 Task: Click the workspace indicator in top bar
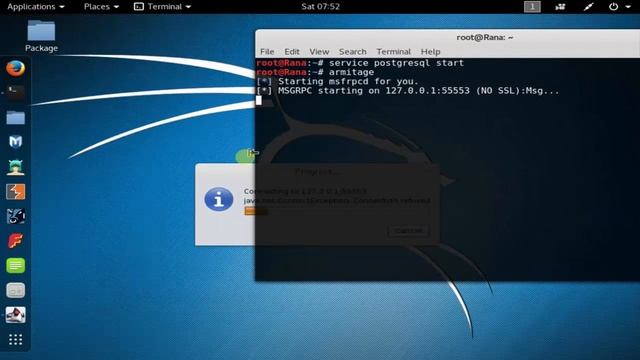[532, 7]
